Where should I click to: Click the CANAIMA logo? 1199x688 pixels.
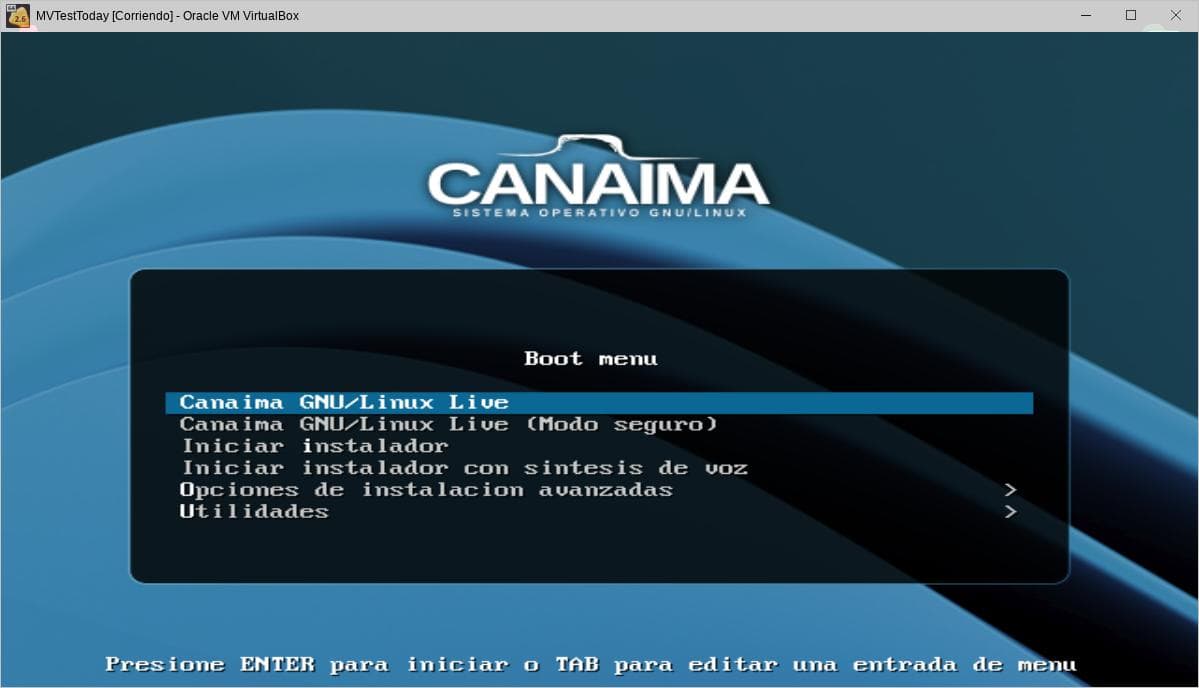(x=599, y=177)
